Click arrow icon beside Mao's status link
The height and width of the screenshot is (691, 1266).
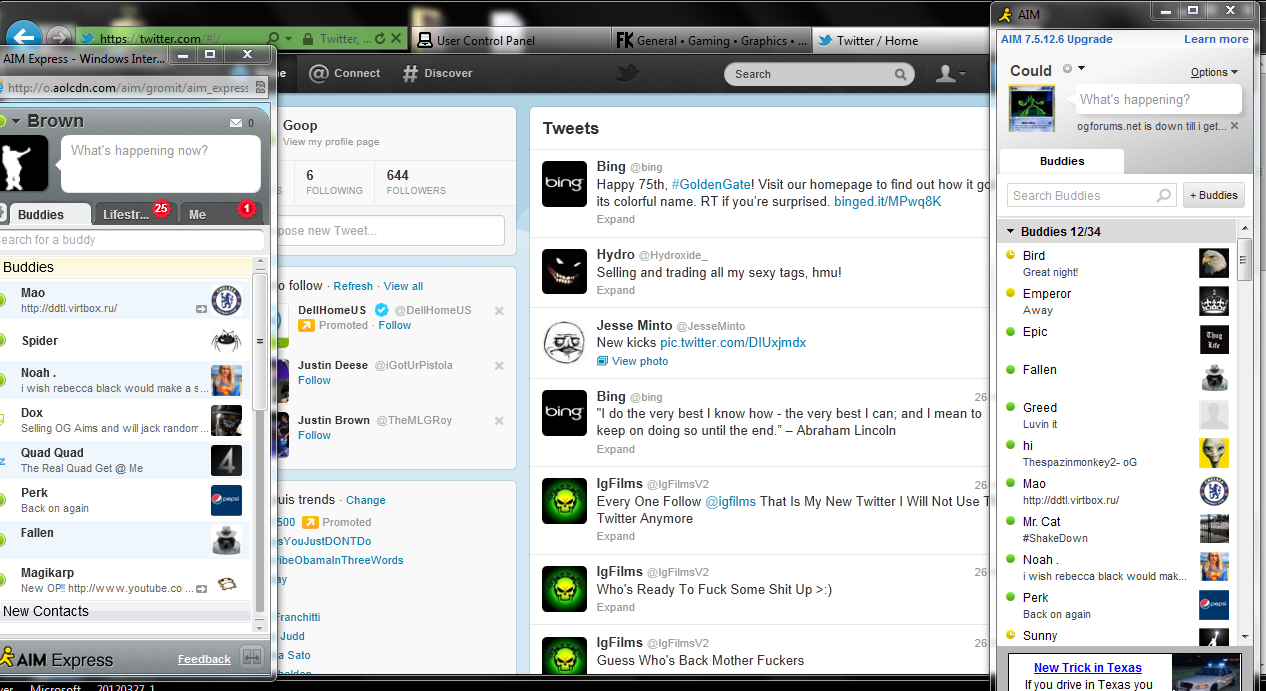(201, 309)
